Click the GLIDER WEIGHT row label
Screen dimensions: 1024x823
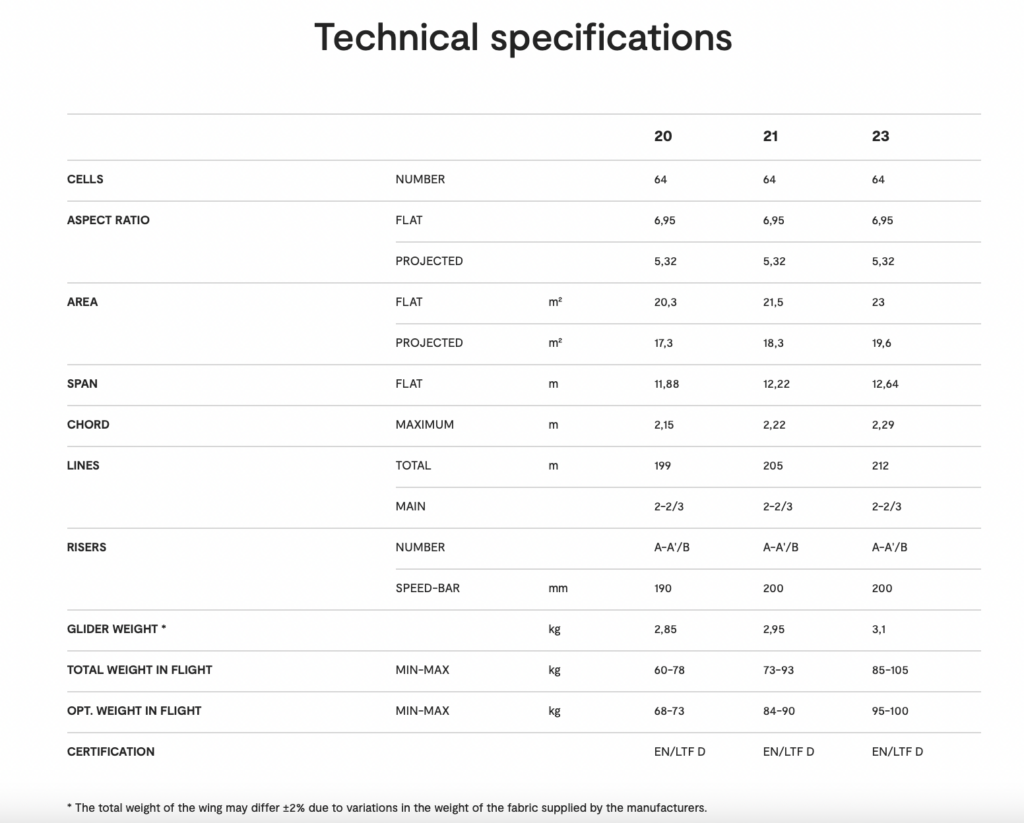pyautogui.click(x=116, y=629)
